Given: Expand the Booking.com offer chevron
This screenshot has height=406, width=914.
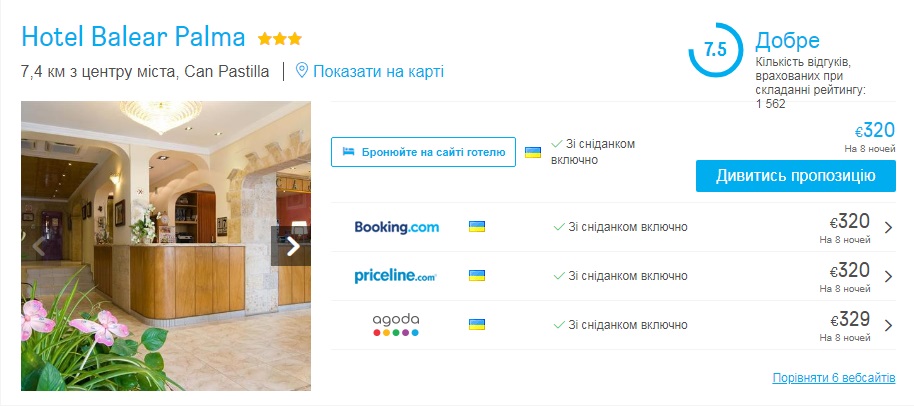Looking at the screenshot, I should pyautogui.click(x=888, y=227).
